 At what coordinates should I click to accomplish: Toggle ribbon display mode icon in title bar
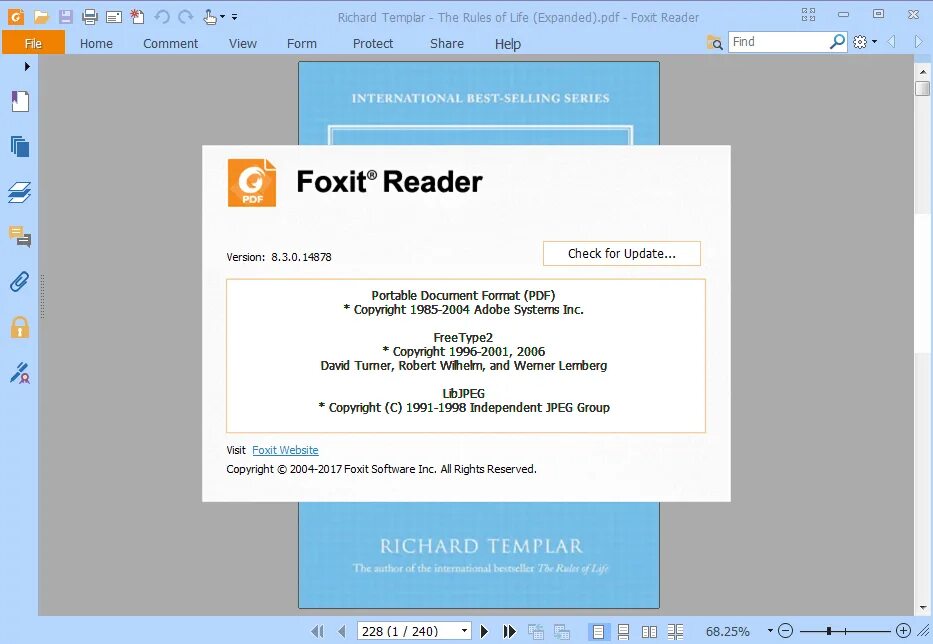click(x=808, y=15)
